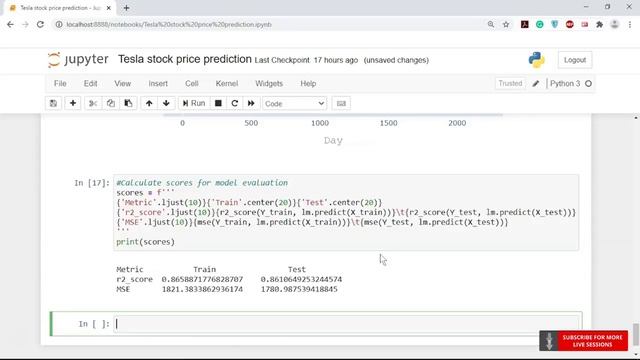This screenshot has width=640, height=360.
Task: Click the Python logo icon
Action: 536,60
